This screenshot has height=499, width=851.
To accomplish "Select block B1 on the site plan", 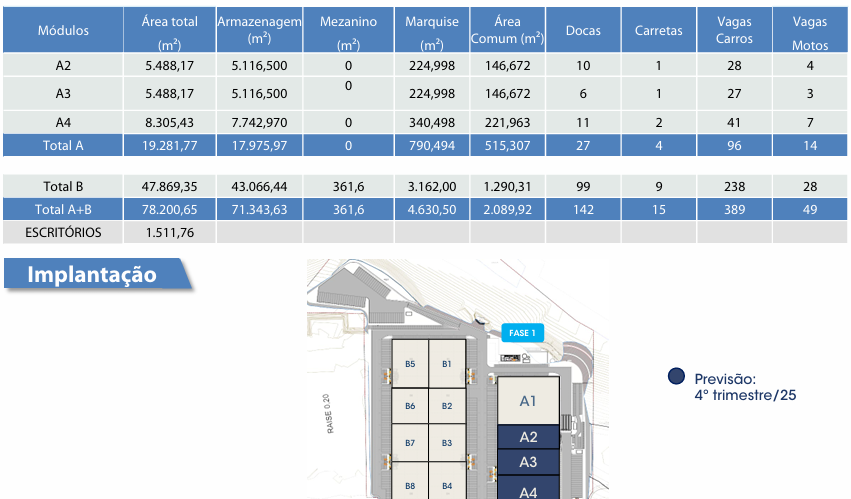I will 447,364.
